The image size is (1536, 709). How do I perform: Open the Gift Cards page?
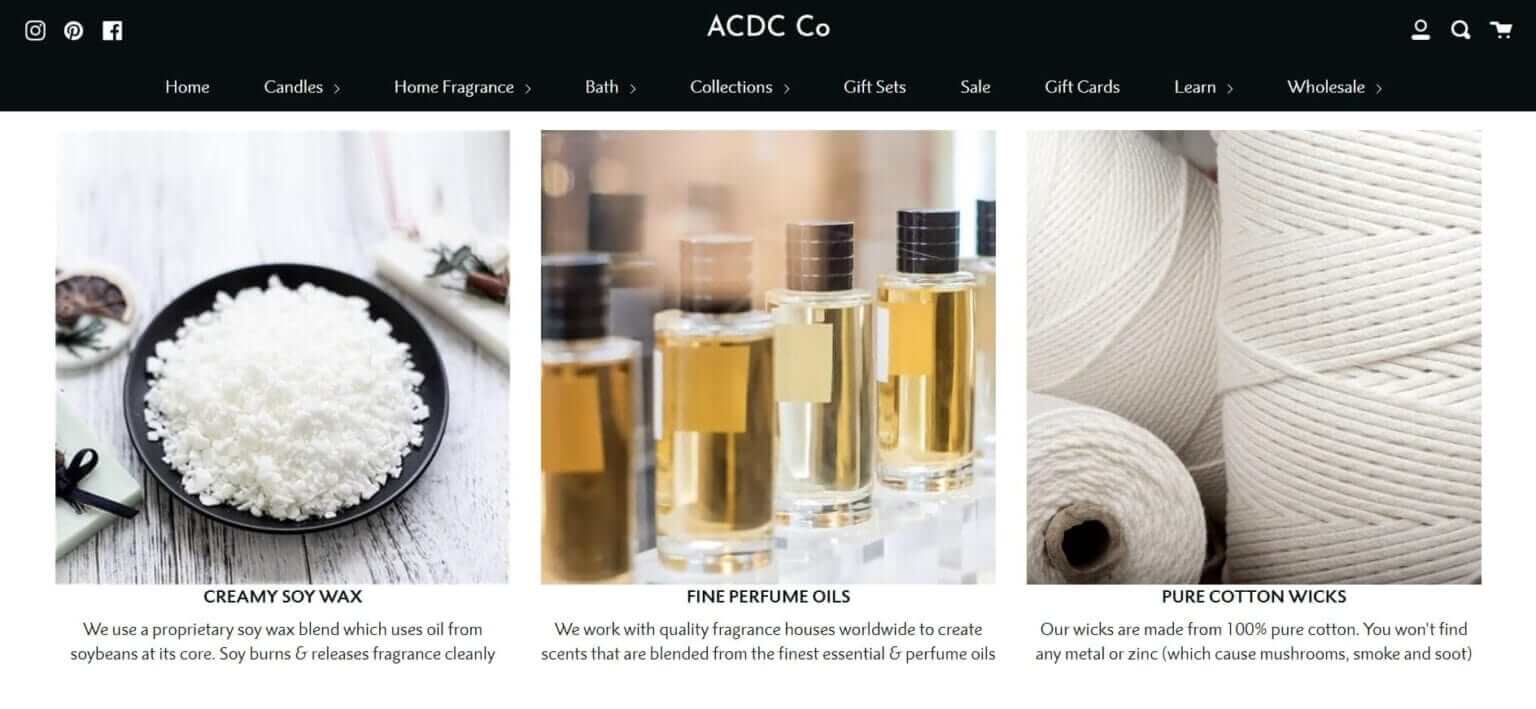tap(1082, 87)
